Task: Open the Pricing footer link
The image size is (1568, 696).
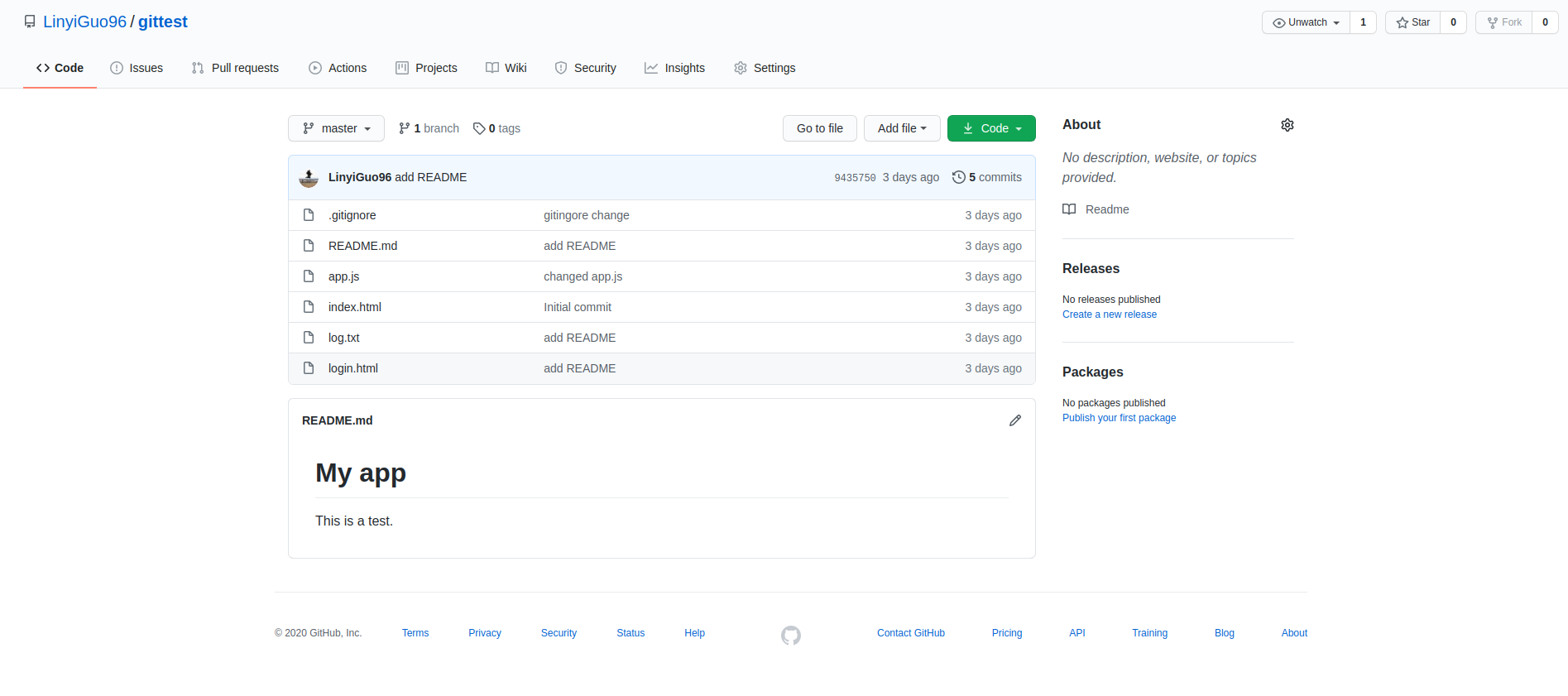Action: tap(1007, 633)
